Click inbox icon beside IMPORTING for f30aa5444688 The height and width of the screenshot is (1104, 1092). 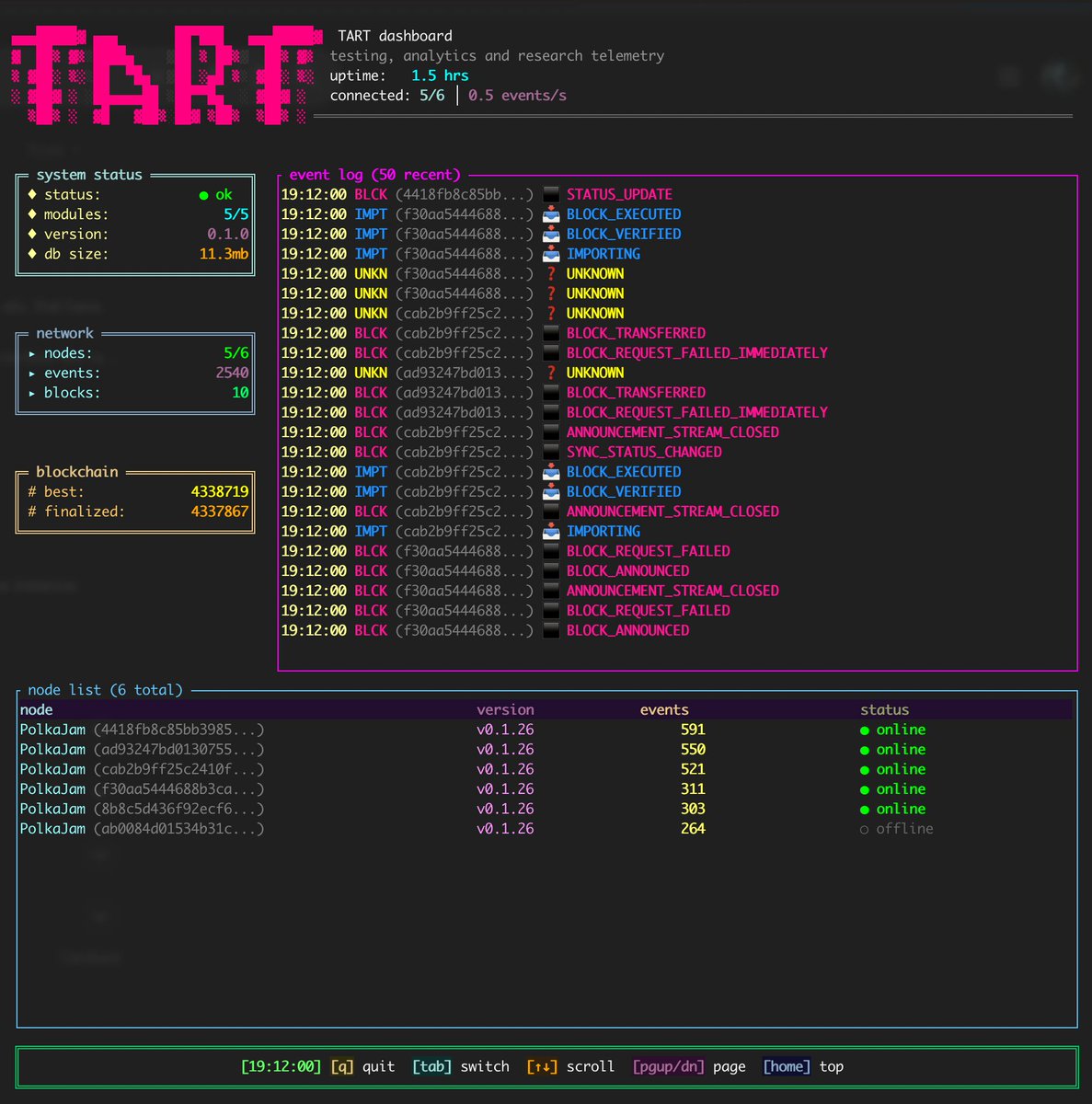pyautogui.click(x=551, y=254)
